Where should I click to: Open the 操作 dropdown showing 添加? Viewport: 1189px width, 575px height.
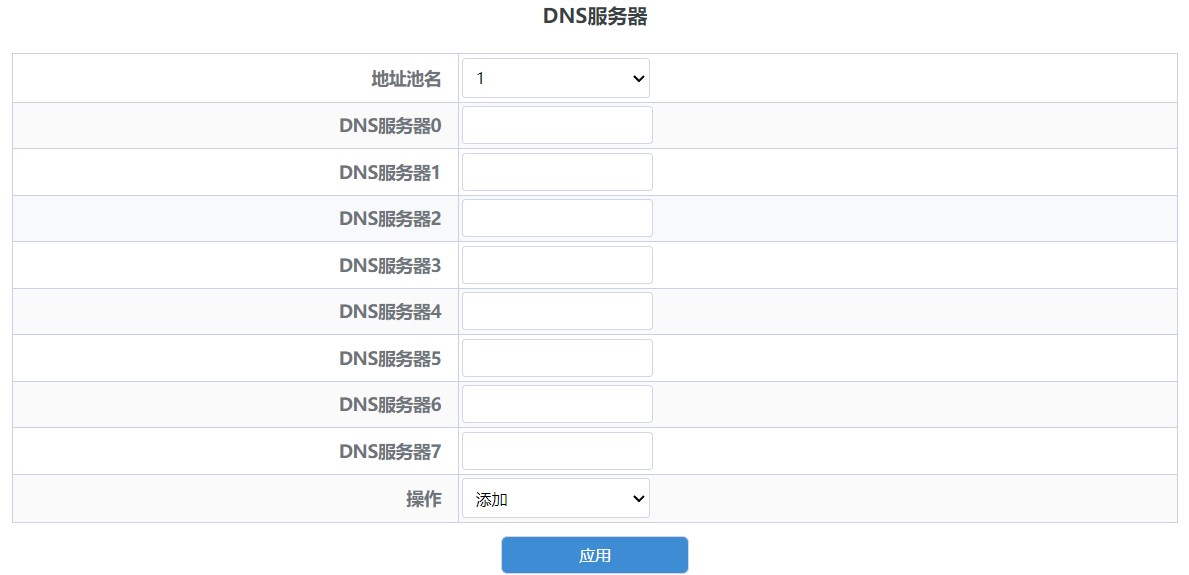point(555,499)
